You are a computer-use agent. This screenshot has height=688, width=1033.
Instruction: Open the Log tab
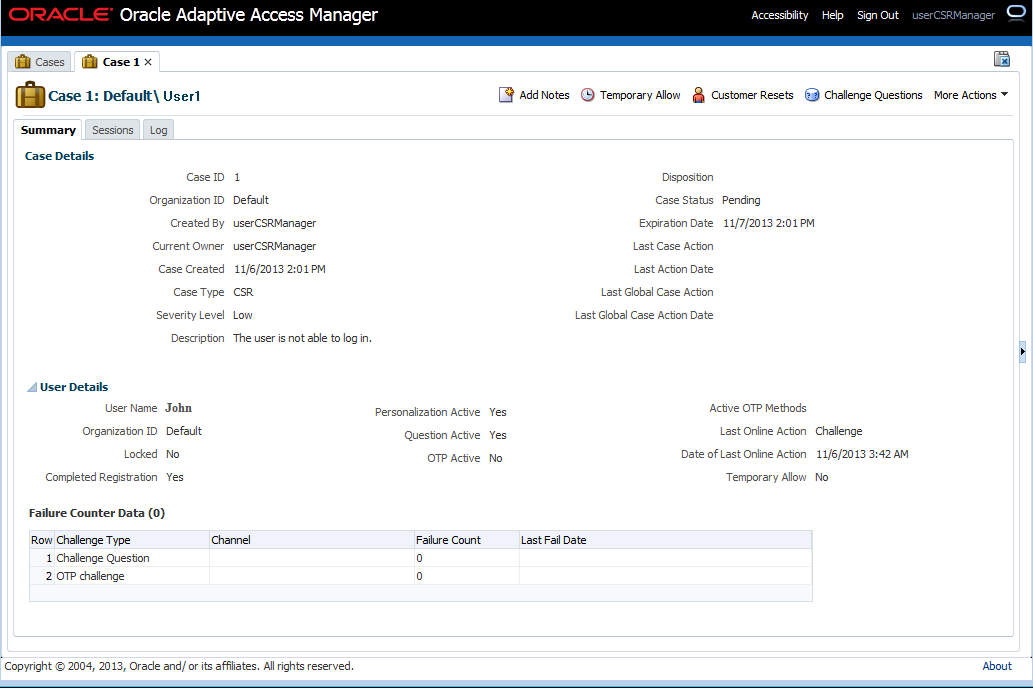click(x=158, y=130)
